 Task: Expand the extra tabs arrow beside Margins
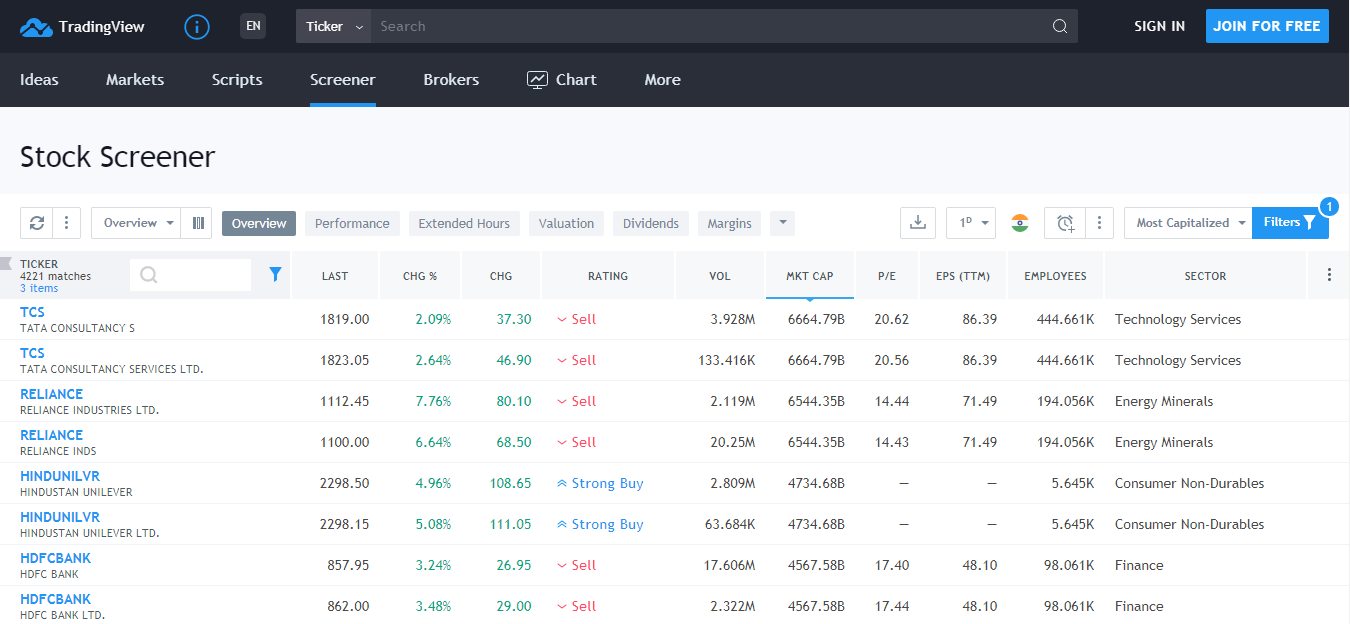click(781, 222)
